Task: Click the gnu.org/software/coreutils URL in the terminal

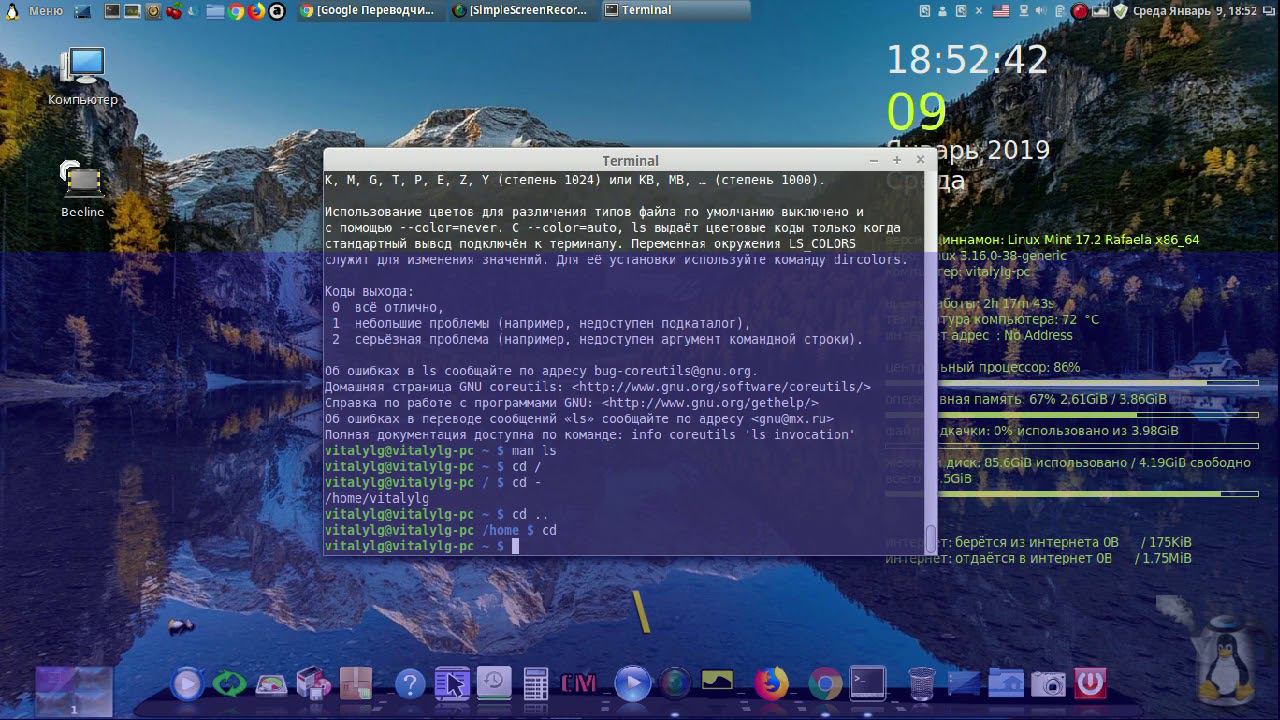Action: (721, 387)
